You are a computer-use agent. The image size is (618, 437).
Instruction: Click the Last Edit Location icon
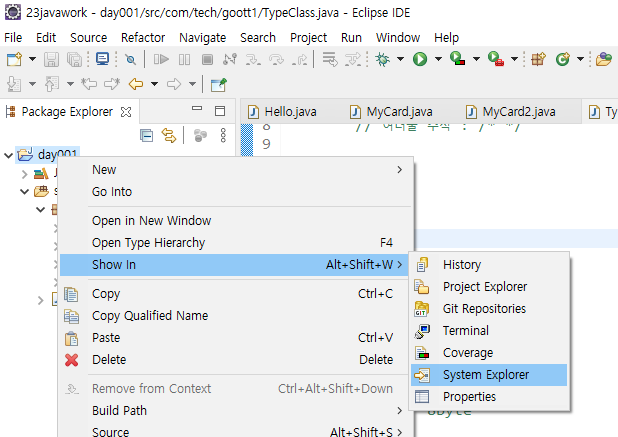89,84
